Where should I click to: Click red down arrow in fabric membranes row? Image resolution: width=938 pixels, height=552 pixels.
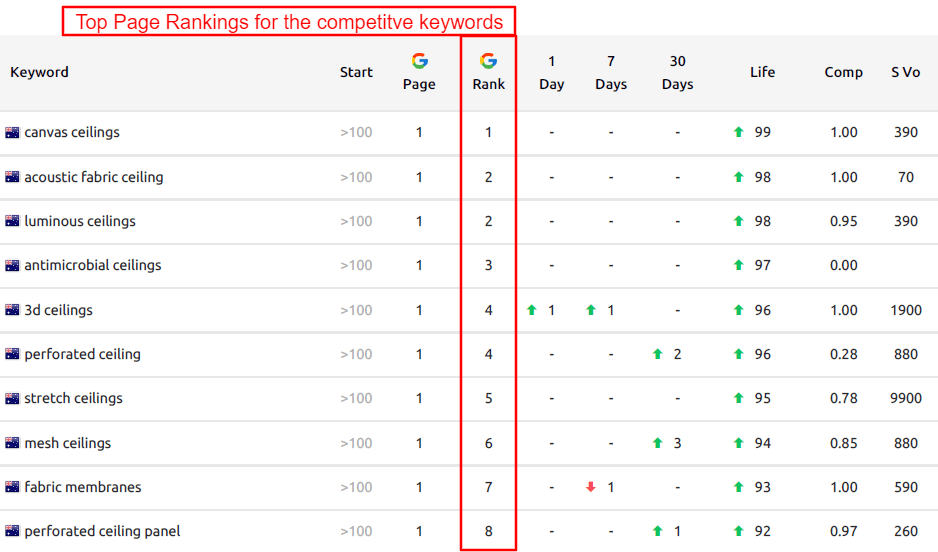(591, 487)
